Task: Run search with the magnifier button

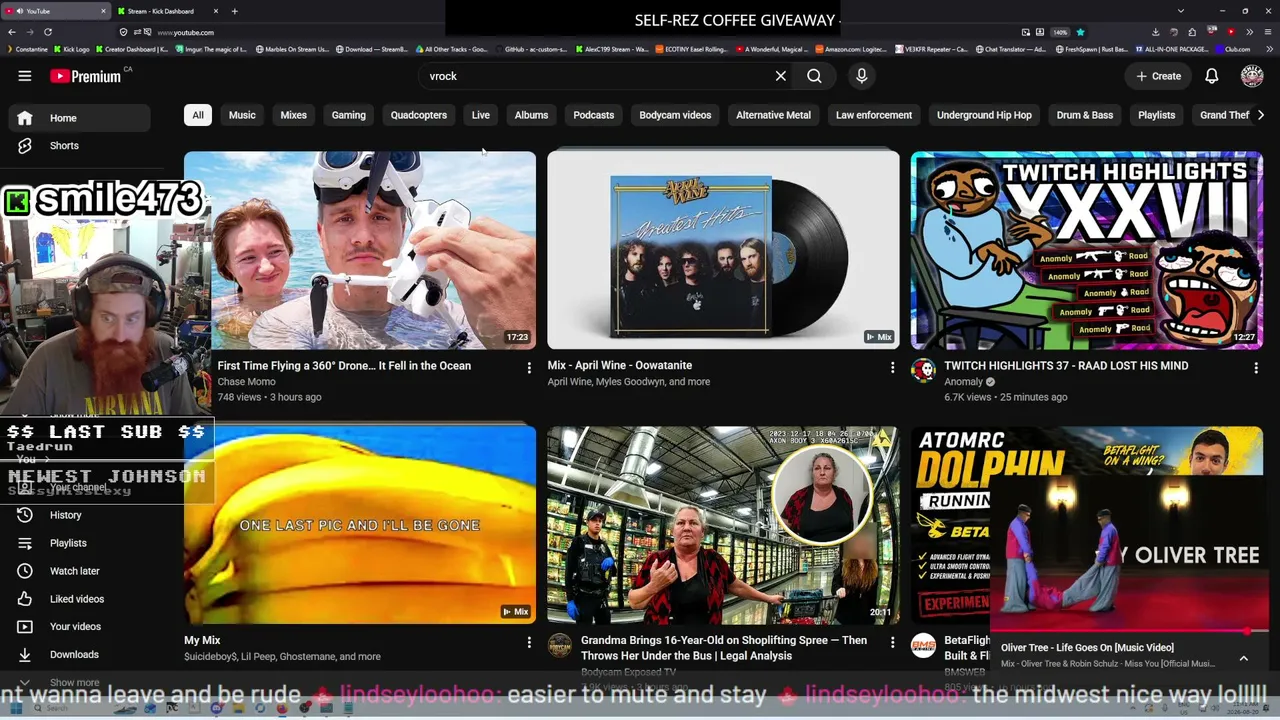Action: [814, 76]
